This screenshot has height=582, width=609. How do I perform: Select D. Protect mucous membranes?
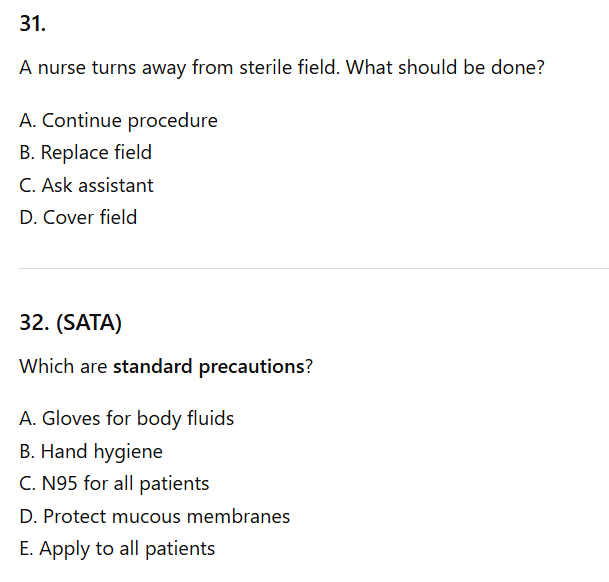pyautogui.click(x=155, y=517)
